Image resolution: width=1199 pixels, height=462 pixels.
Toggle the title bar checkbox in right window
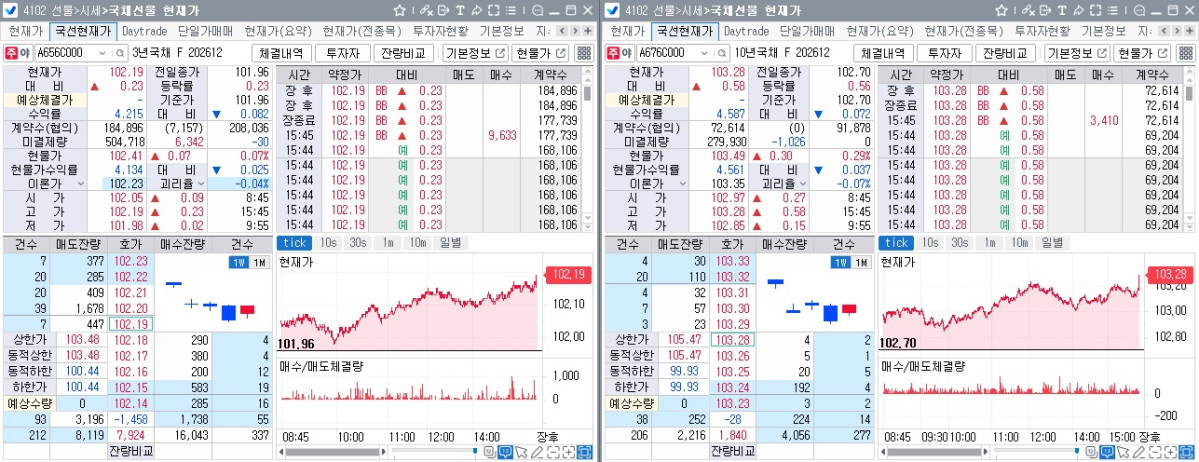pos(613,11)
